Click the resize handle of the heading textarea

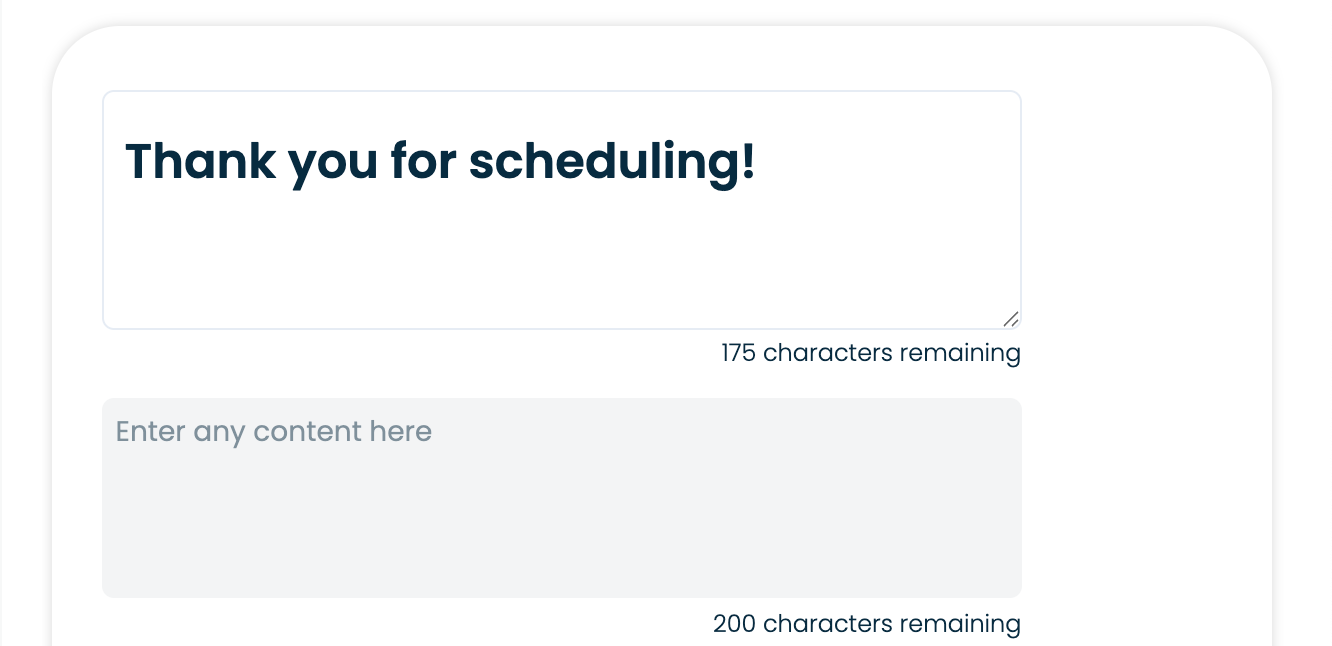[1011, 319]
